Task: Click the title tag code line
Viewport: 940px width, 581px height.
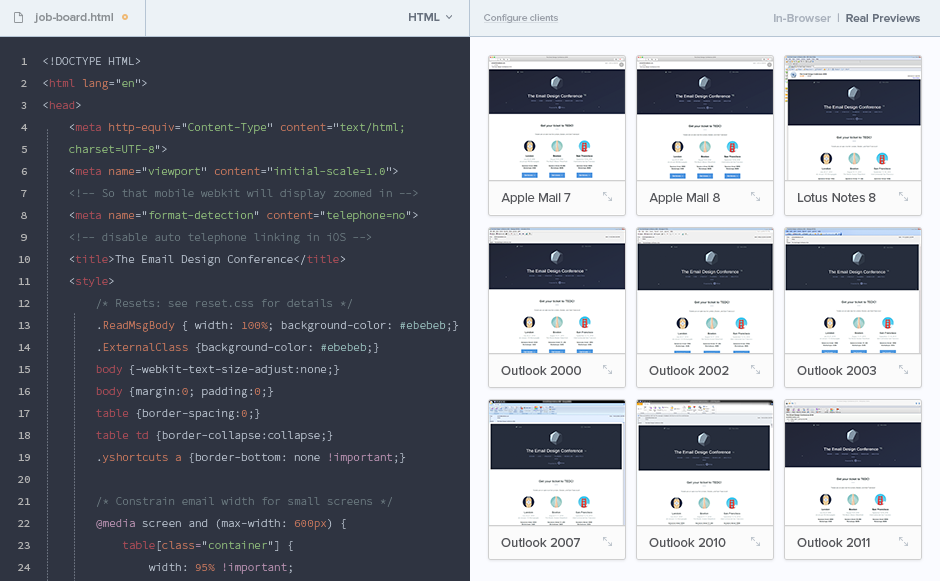Action: pyautogui.click(x=207, y=259)
